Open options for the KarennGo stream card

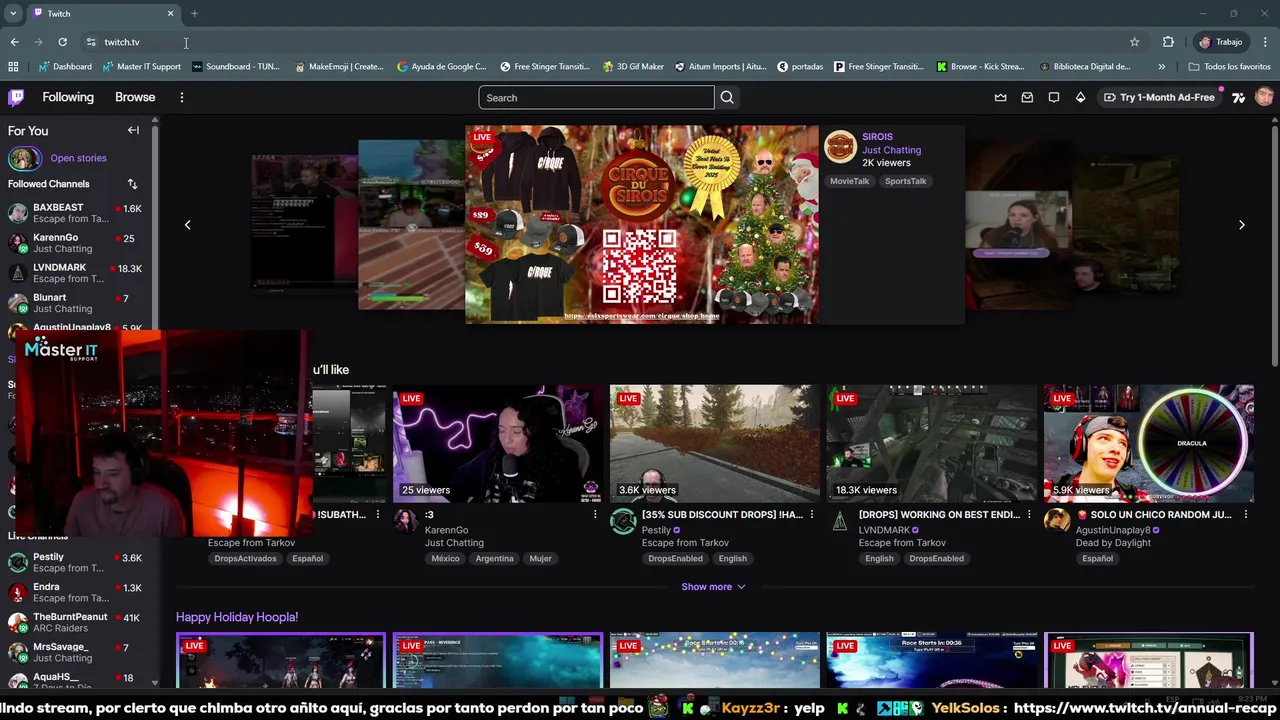[595, 515]
